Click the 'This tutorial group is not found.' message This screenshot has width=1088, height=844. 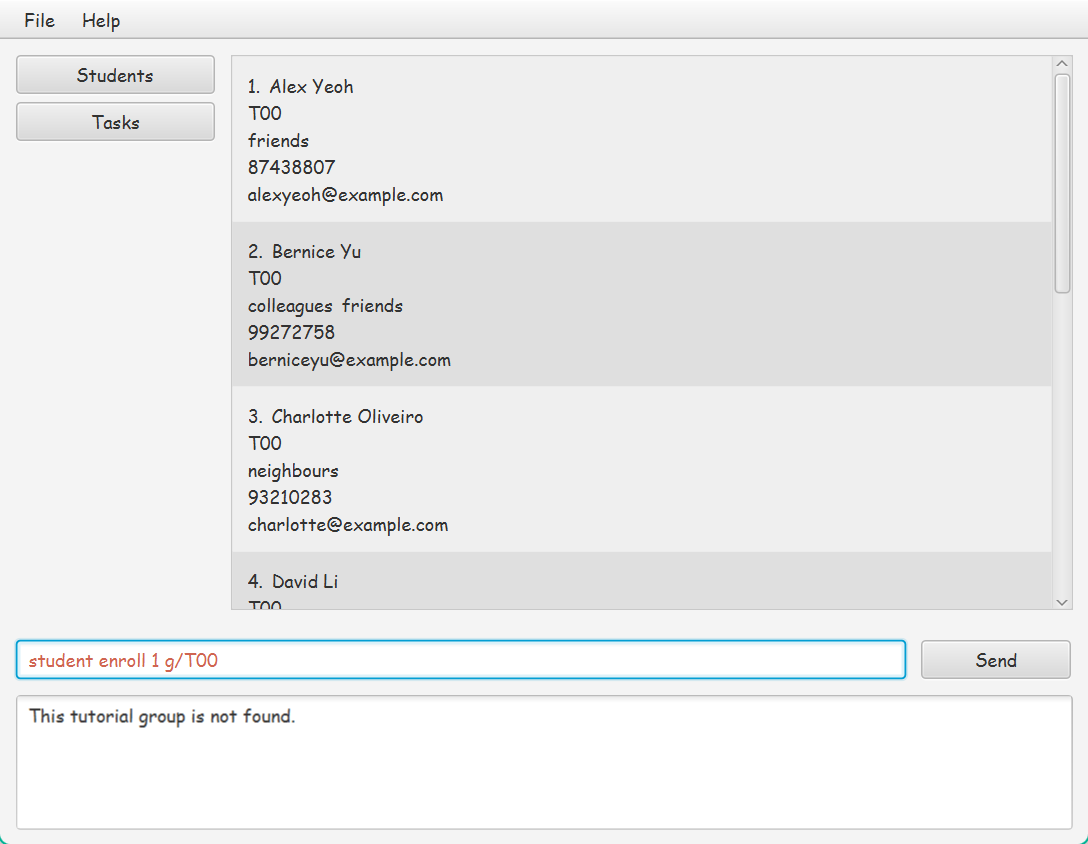tap(162, 716)
